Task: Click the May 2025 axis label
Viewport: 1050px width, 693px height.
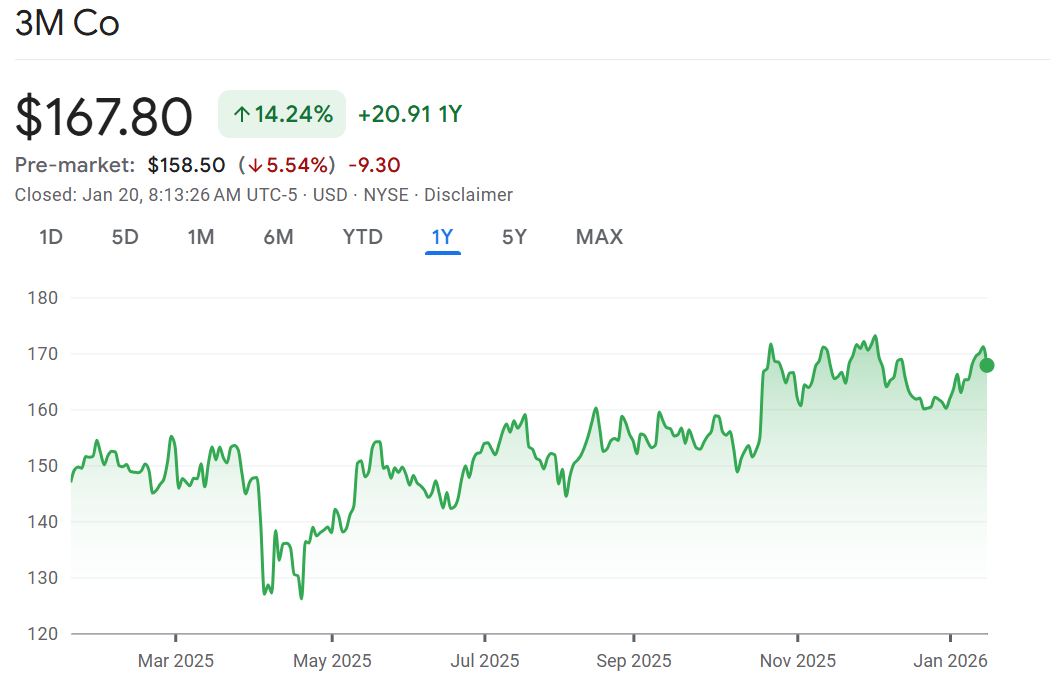Action: click(x=333, y=661)
